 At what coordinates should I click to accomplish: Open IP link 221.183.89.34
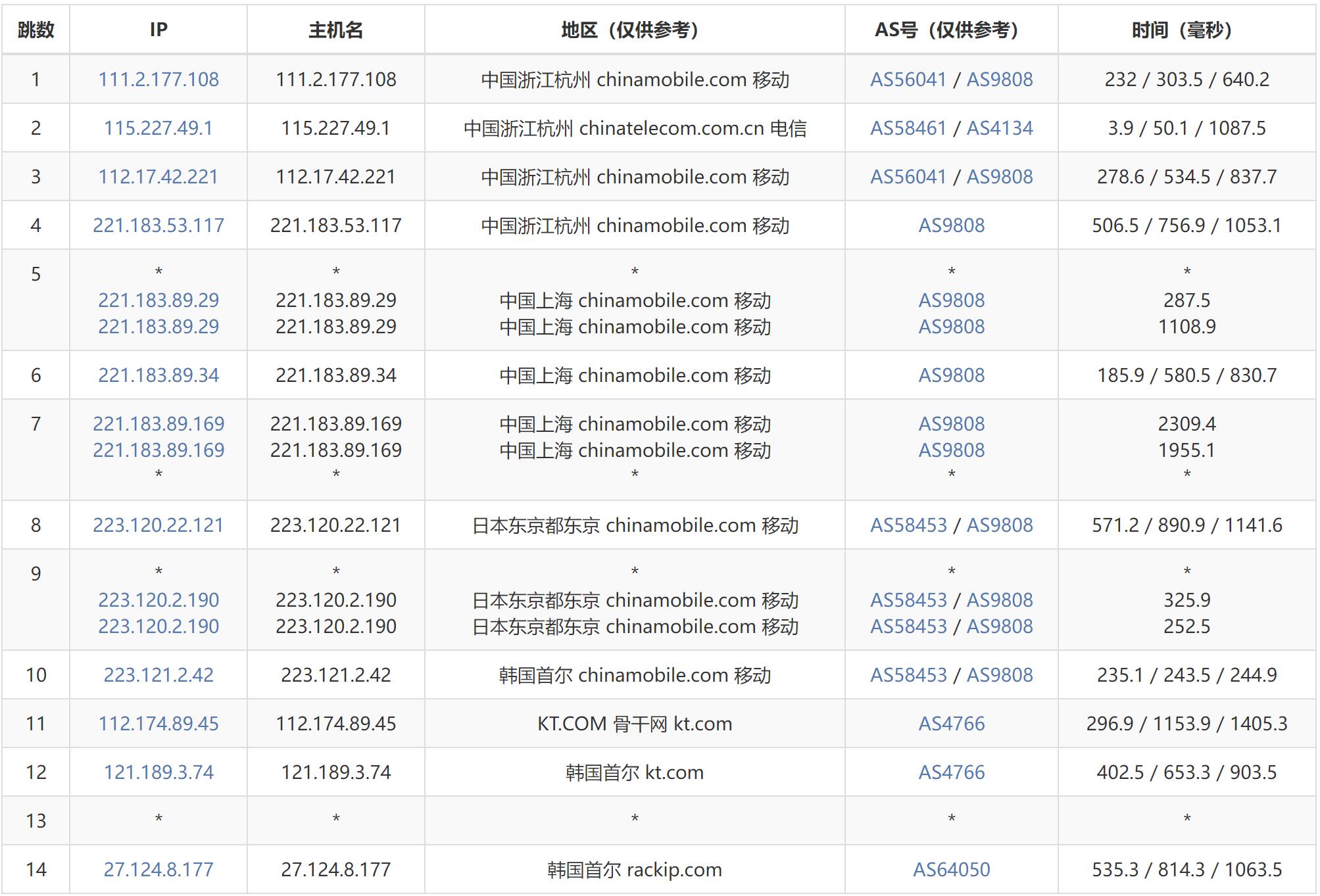(159, 375)
